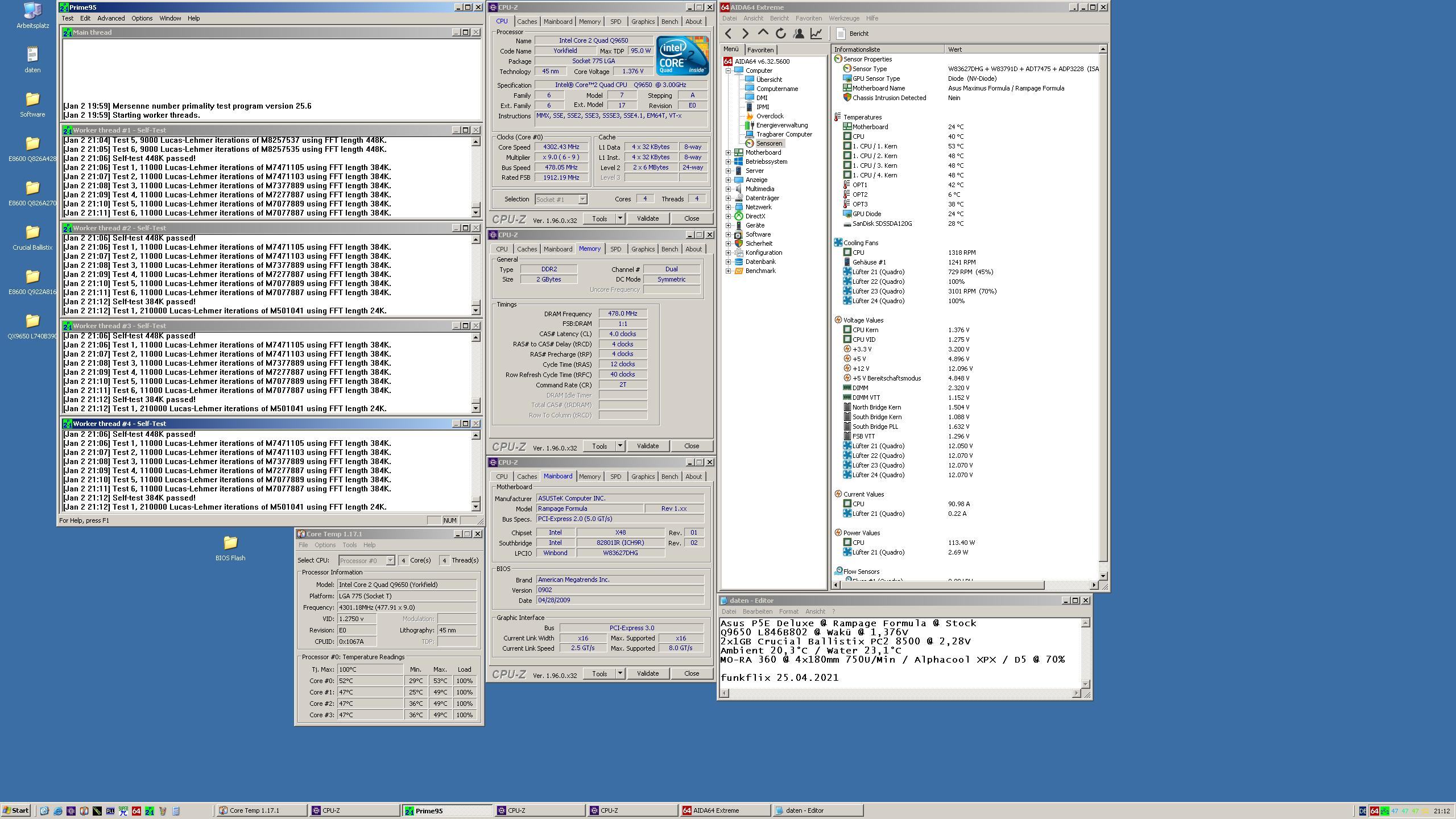Screen dimensions: 1456x819
Task: Open Advanced menu in Prime95
Action: pos(111,18)
